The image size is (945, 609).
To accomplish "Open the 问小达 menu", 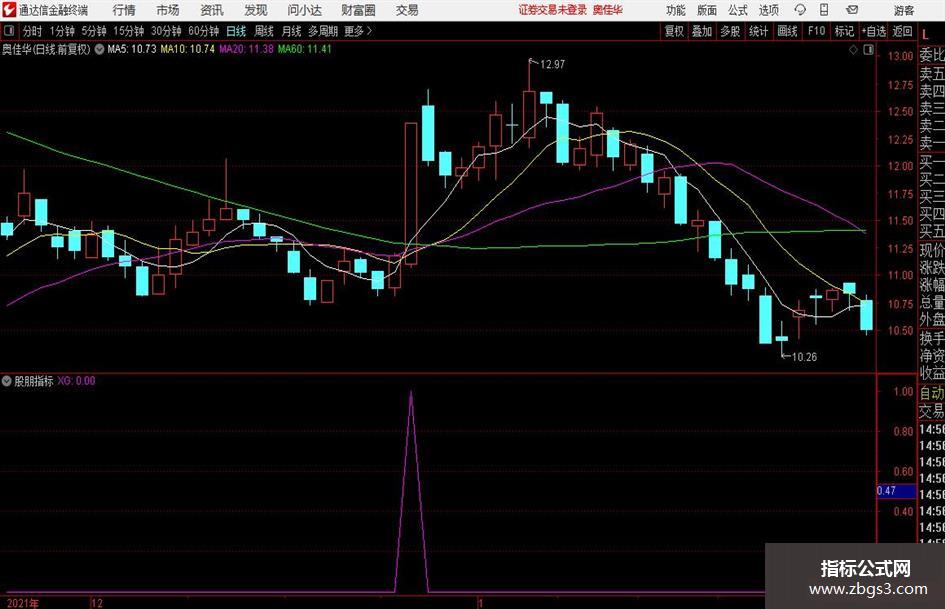I will pyautogui.click(x=304, y=10).
